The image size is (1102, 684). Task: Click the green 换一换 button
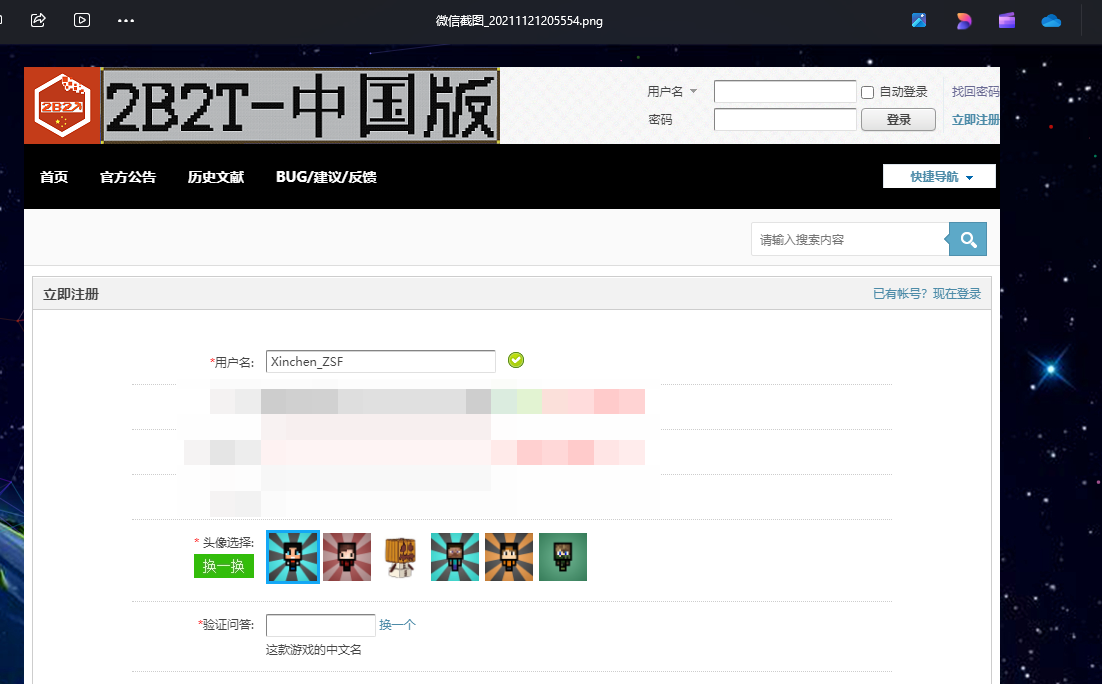[223, 566]
